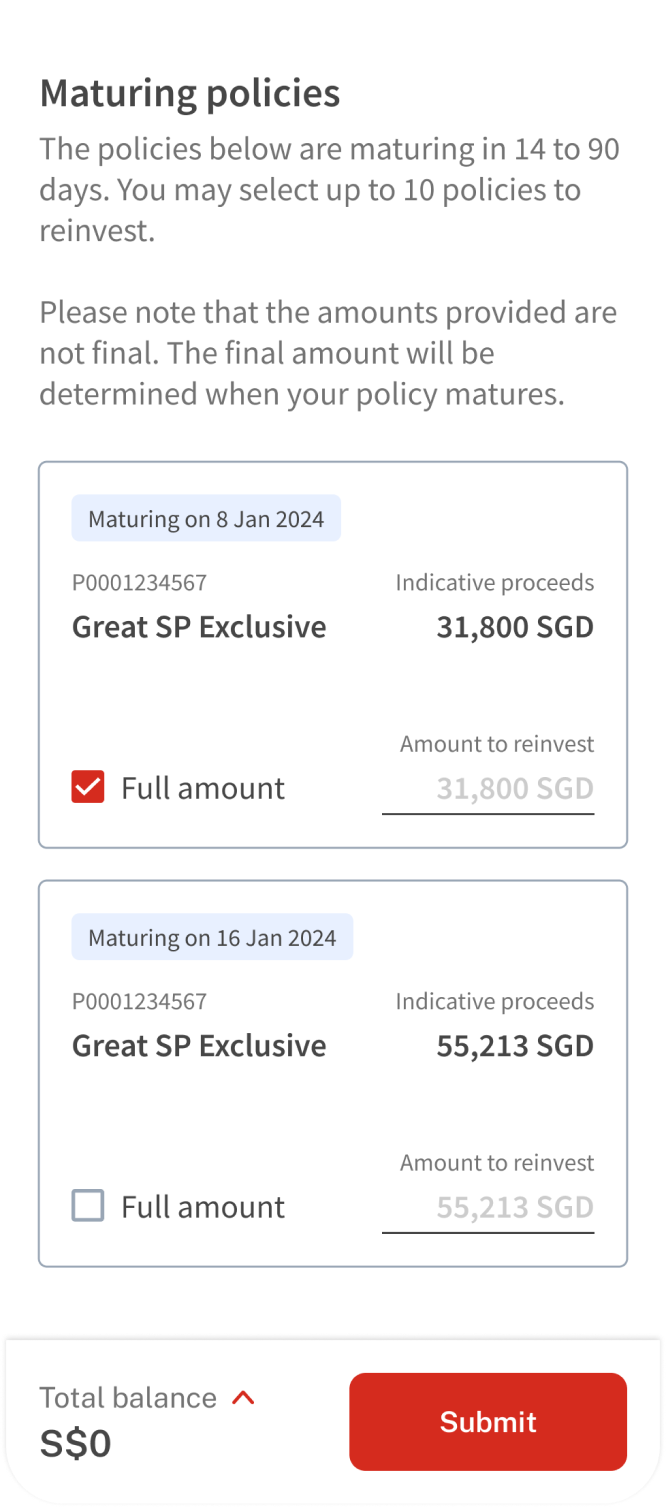This screenshot has width=666, height=1508.
Task: Click policy number in the 8 Jan card
Action: point(139,583)
